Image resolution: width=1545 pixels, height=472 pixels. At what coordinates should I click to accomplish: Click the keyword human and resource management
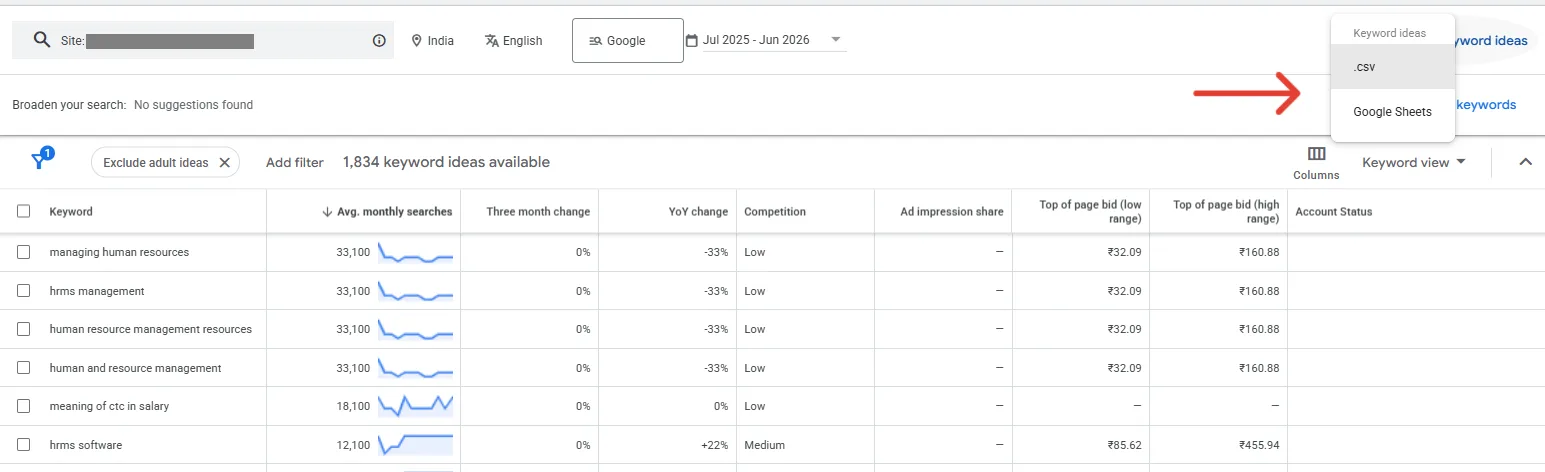pos(135,368)
